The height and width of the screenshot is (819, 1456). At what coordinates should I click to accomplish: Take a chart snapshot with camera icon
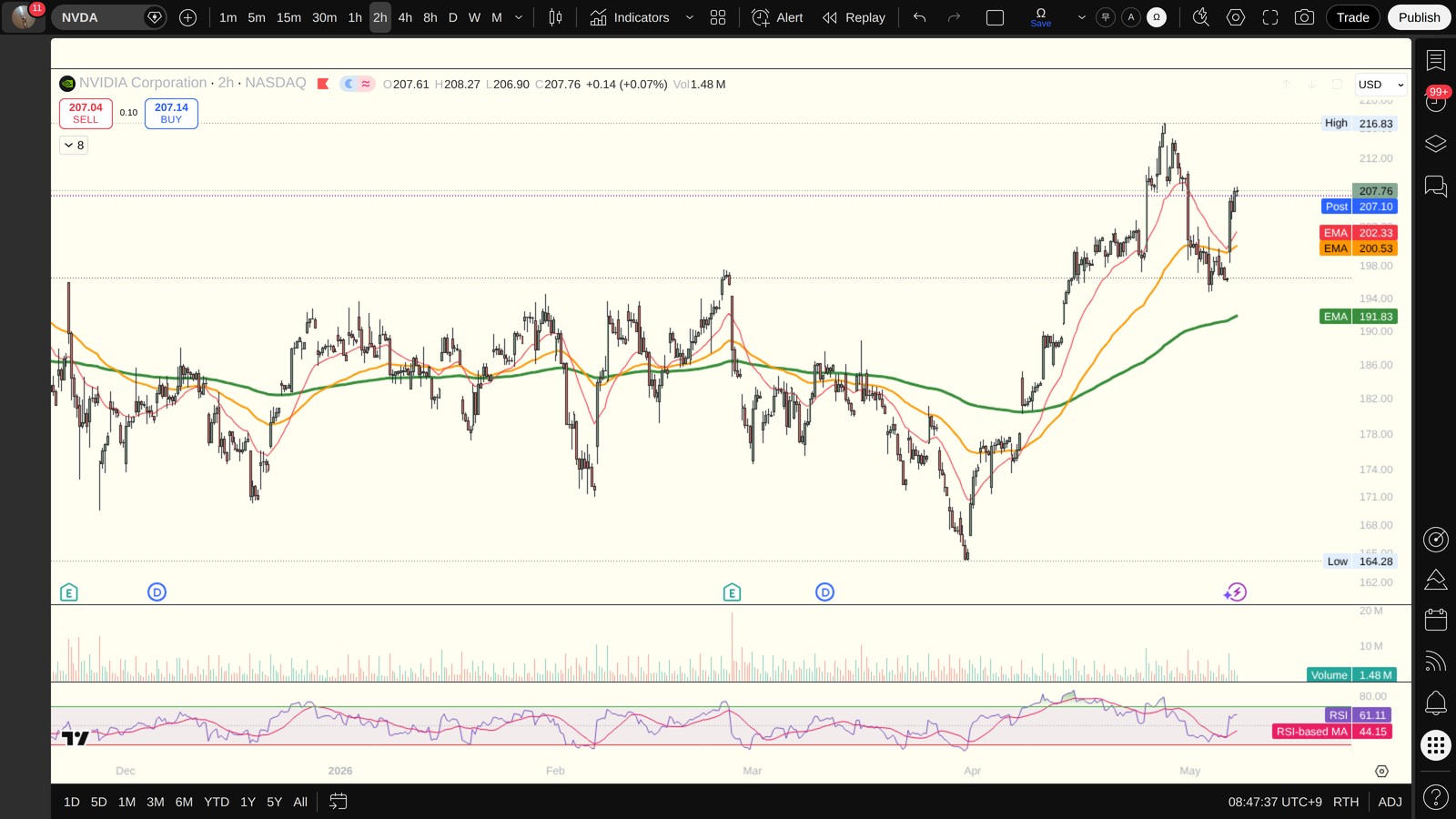(1304, 17)
